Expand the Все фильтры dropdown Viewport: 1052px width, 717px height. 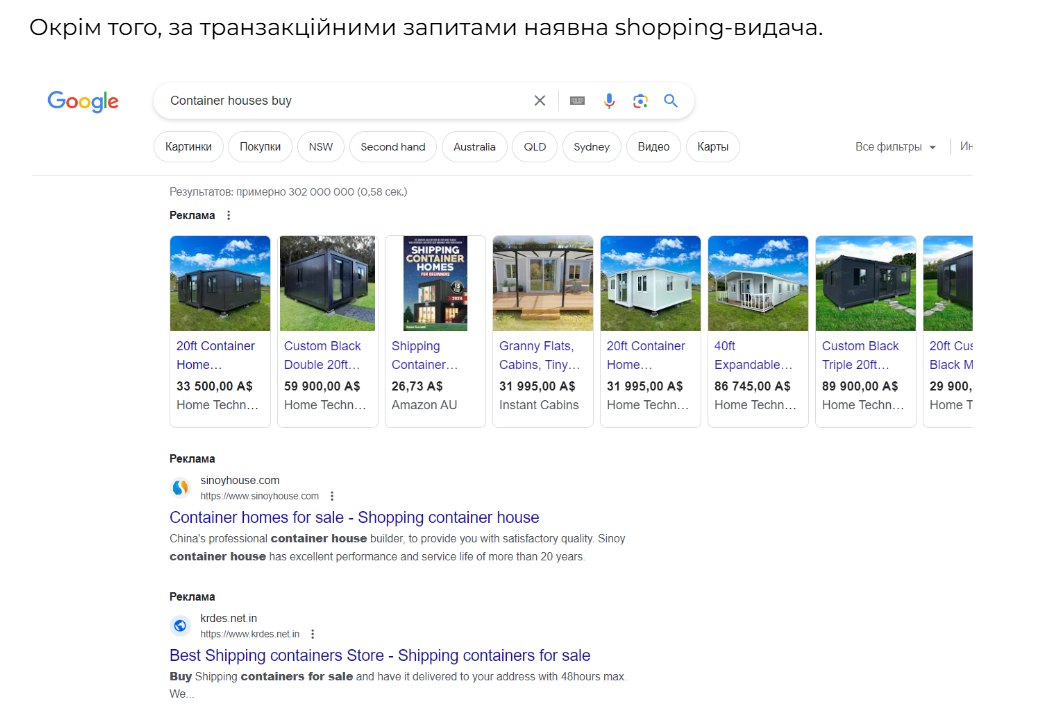click(x=895, y=147)
